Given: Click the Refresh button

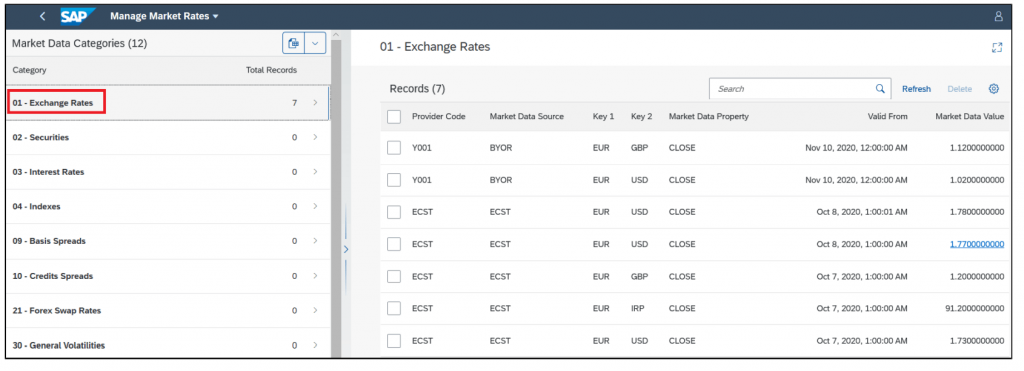Looking at the screenshot, I should 916,89.
